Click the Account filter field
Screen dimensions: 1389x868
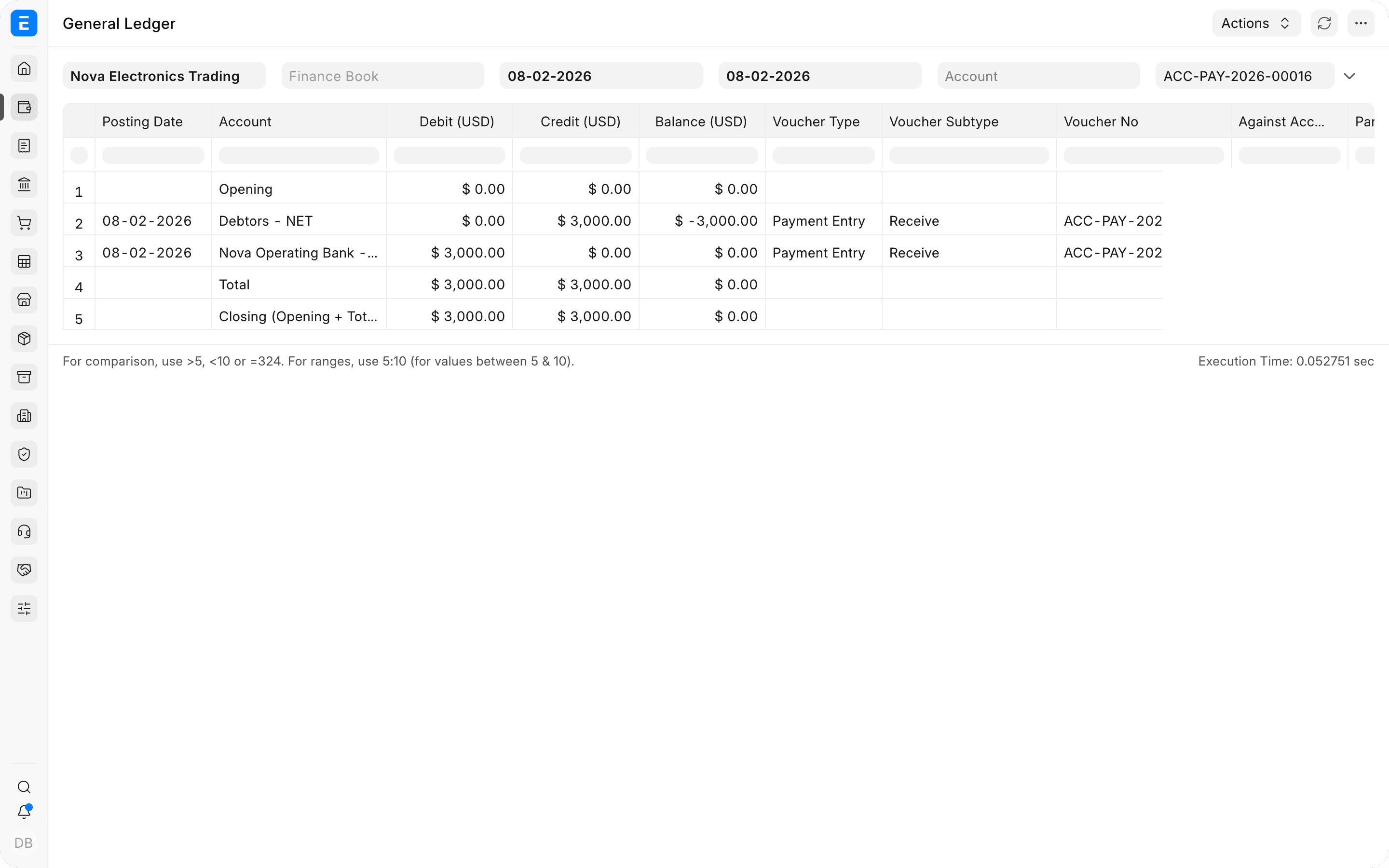tap(1038, 76)
